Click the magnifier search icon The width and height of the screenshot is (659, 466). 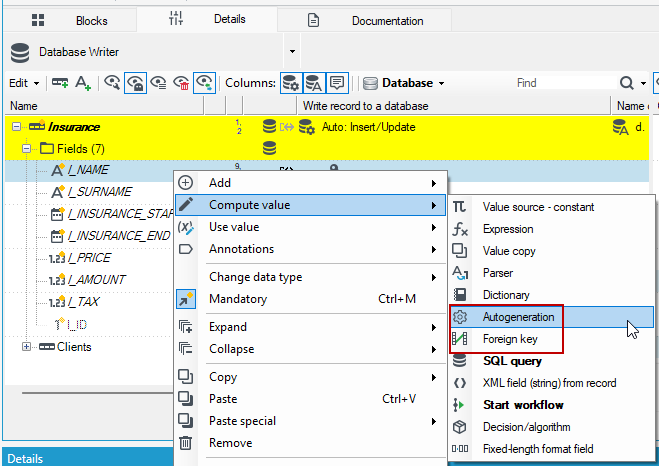(626, 83)
